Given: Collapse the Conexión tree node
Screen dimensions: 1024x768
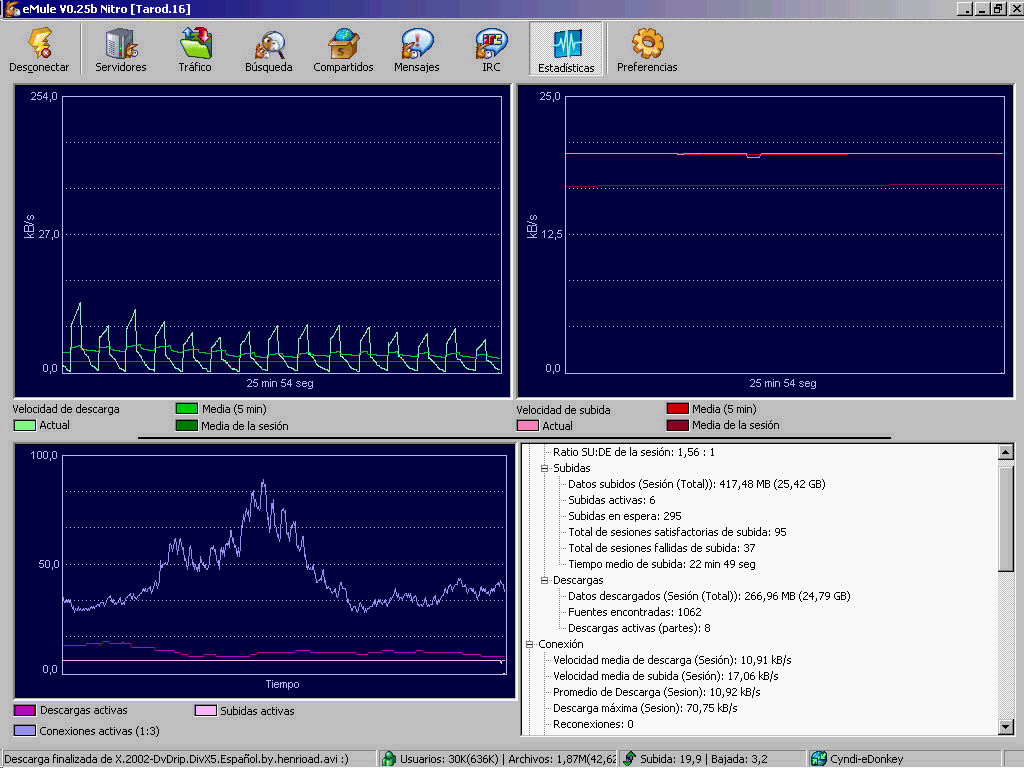Looking at the screenshot, I should point(530,644).
